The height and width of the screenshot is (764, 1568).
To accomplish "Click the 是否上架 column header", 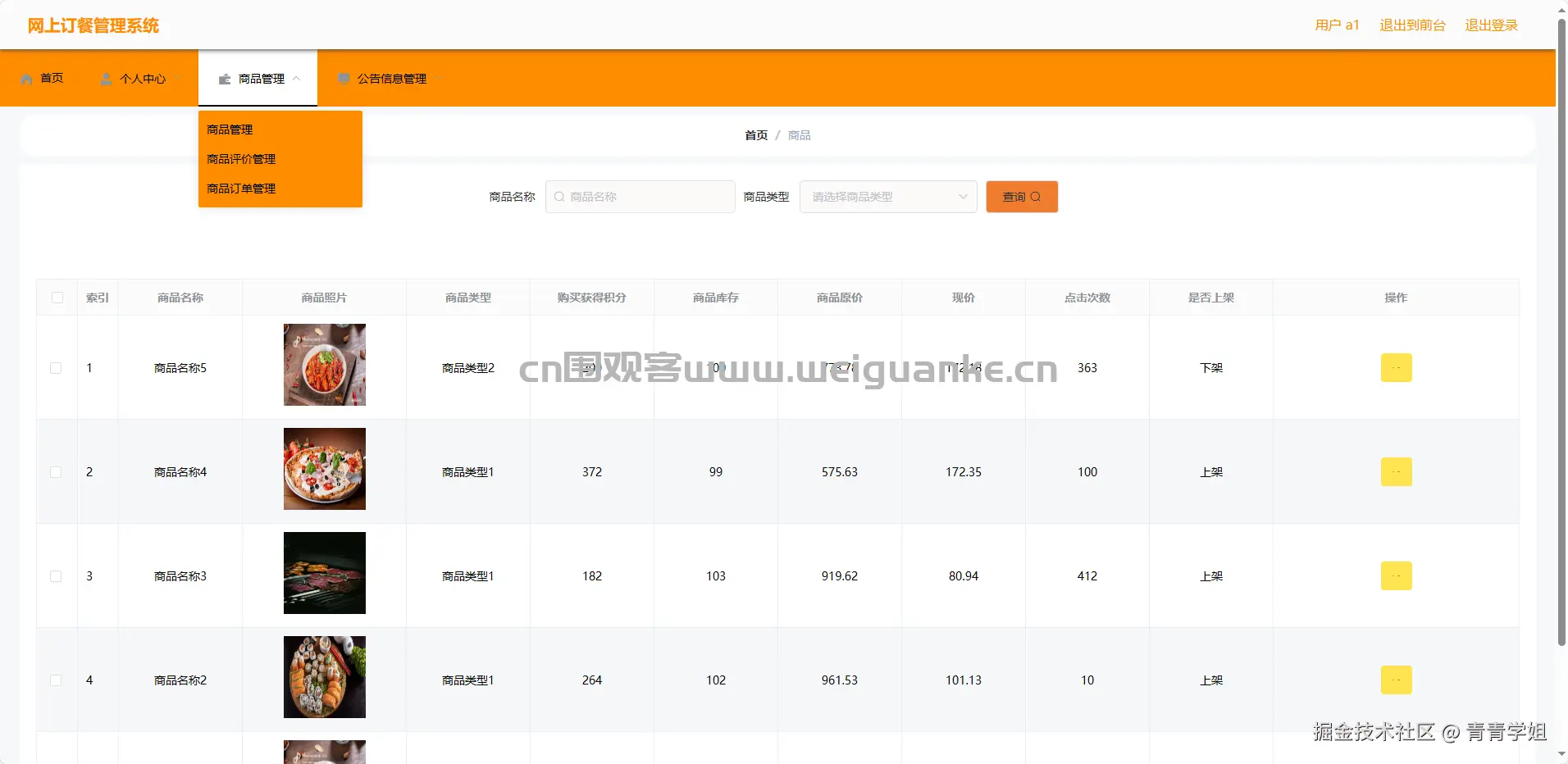I will click(x=1211, y=298).
